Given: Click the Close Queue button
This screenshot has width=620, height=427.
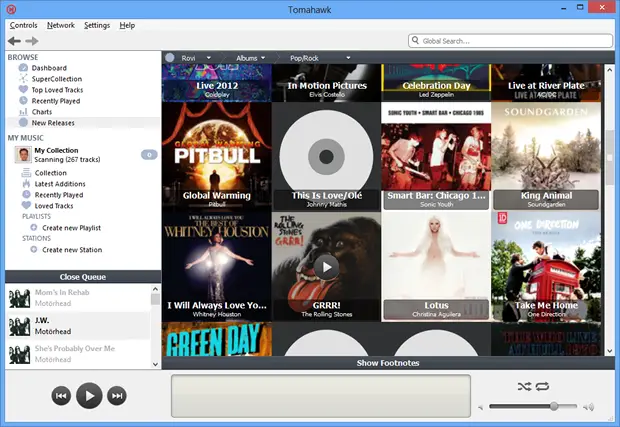Looking at the screenshot, I should [x=83, y=277].
